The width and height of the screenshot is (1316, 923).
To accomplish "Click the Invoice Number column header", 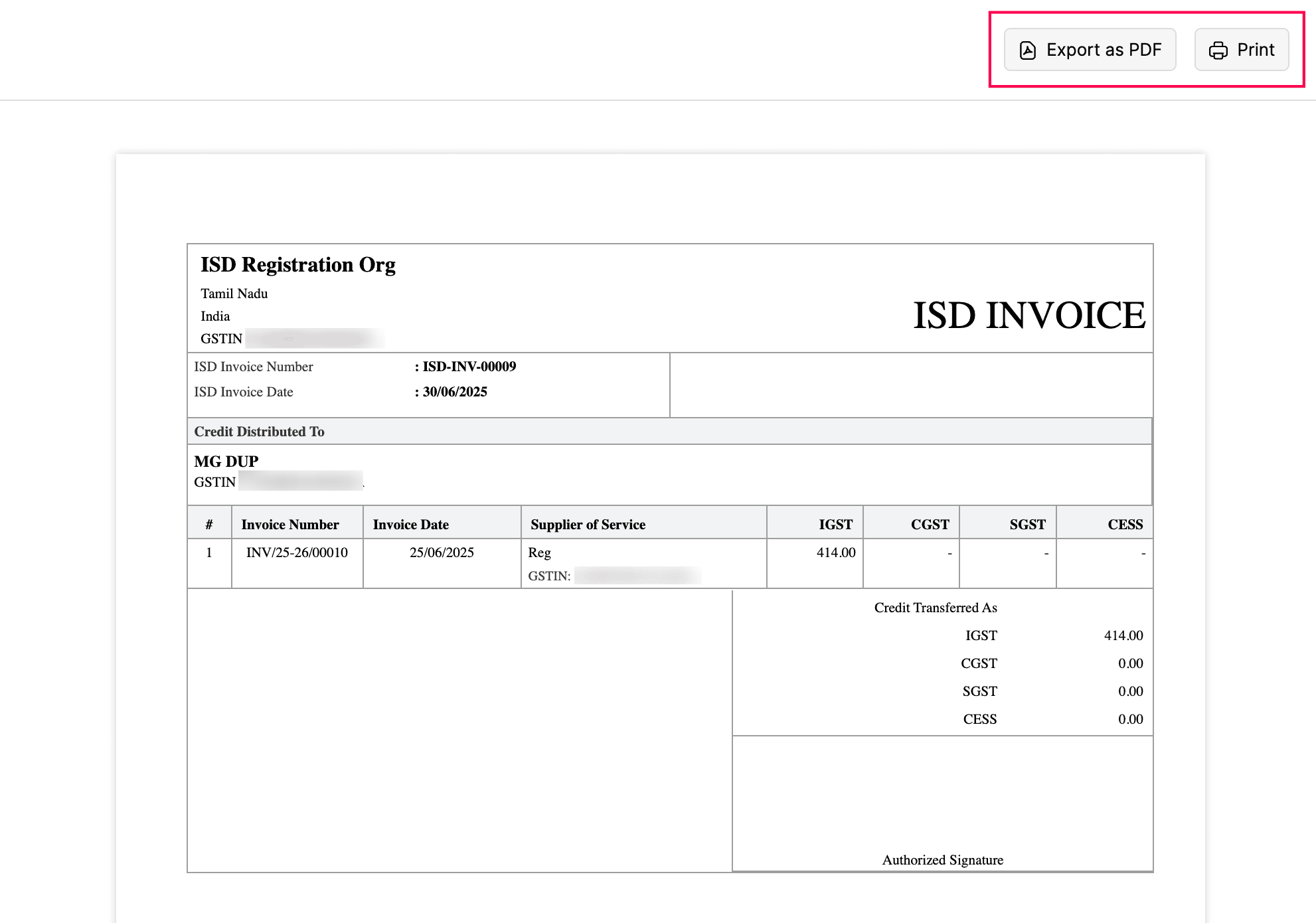I will (289, 525).
